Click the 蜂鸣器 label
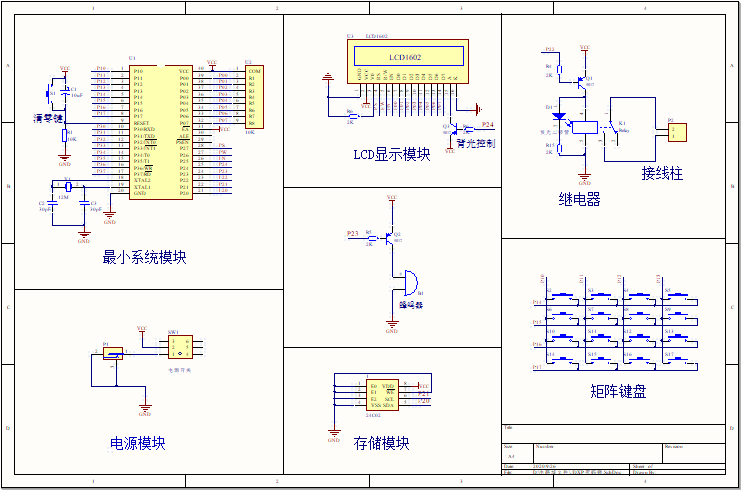The width and height of the screenshot is (741, 490). (411, 305)
